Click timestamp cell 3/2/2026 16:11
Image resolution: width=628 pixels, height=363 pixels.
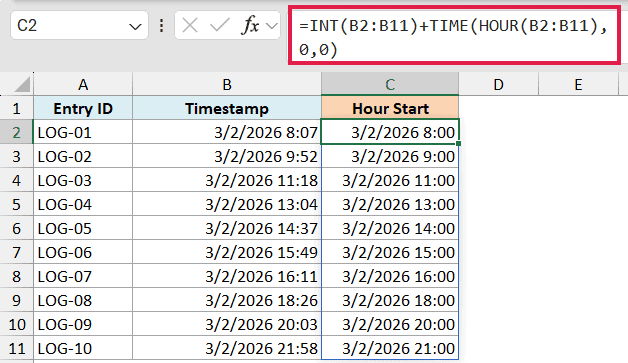(x=227, y=276)
